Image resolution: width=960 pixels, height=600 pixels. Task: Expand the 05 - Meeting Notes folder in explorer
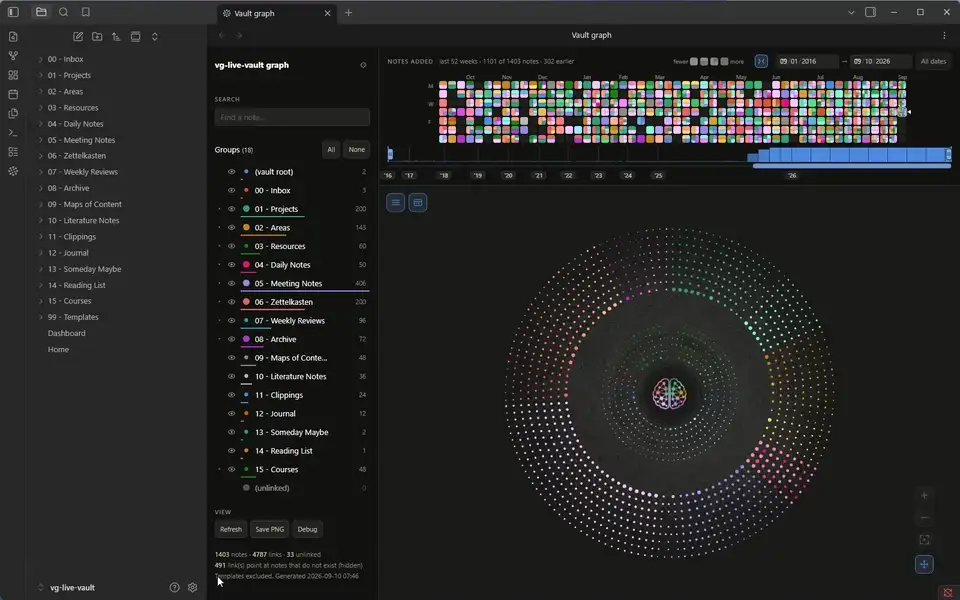click(40, 140)
